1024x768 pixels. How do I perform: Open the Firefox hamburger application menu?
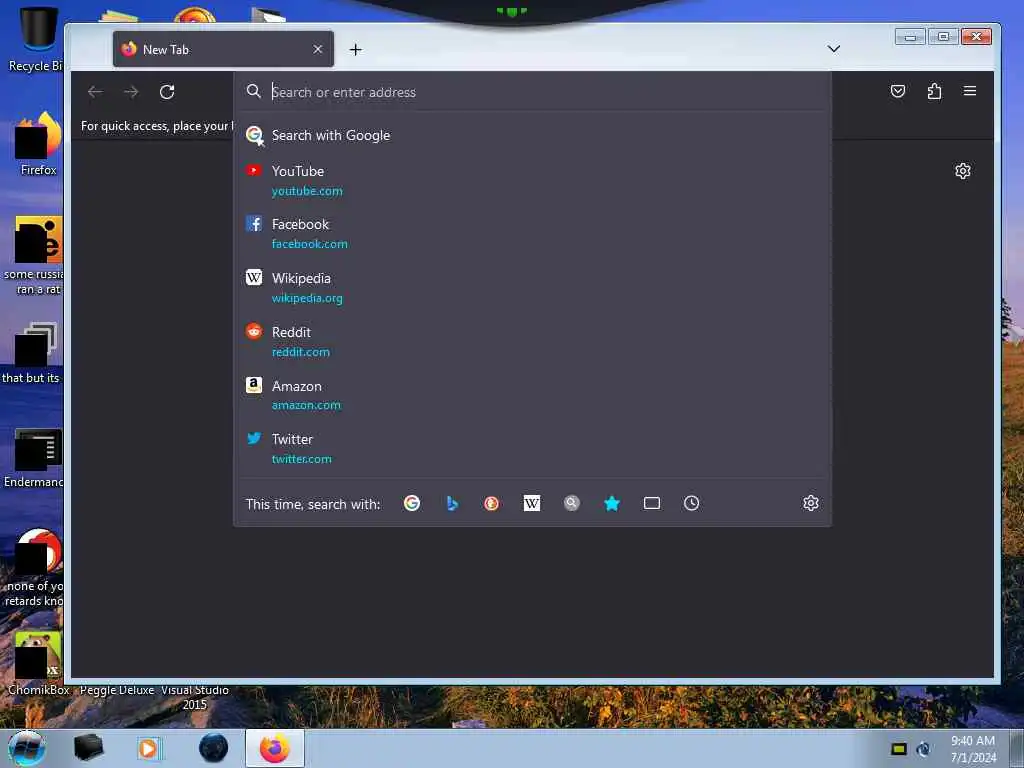tap(970, 91)
